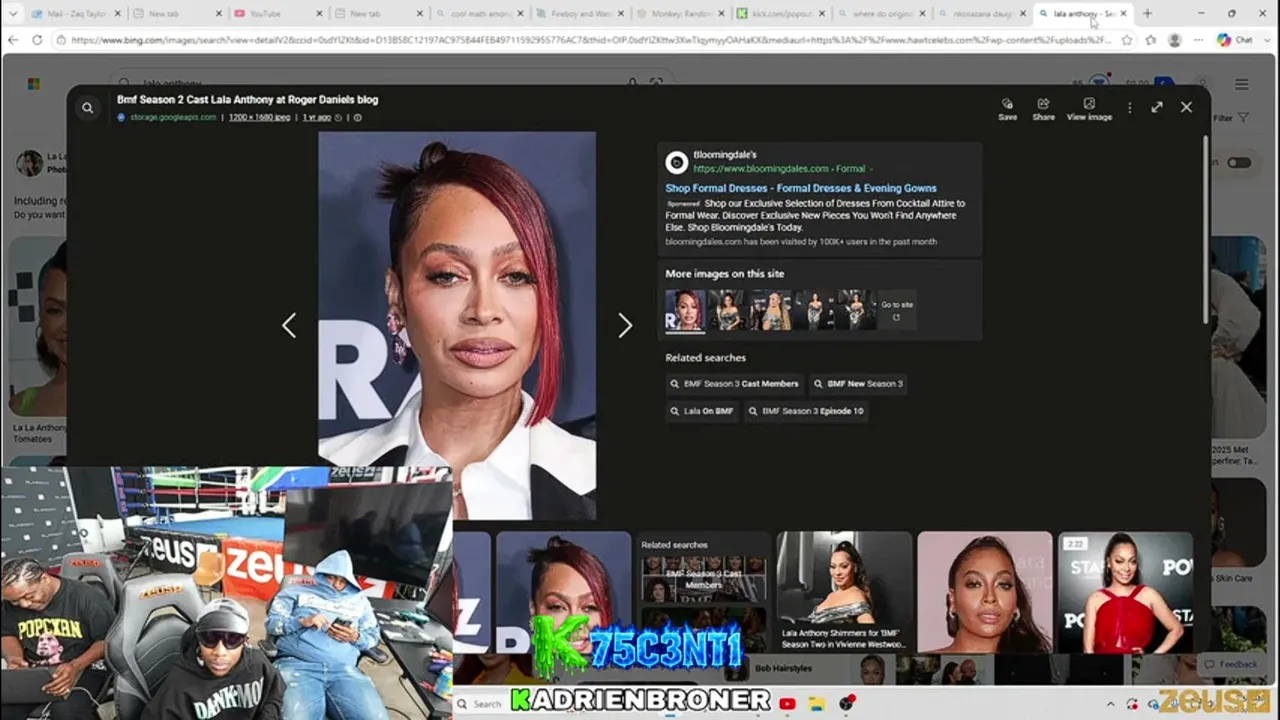1280x720 pixels.
Task: Select second thumbnail under More images on this site
Action: coord(727,310)
